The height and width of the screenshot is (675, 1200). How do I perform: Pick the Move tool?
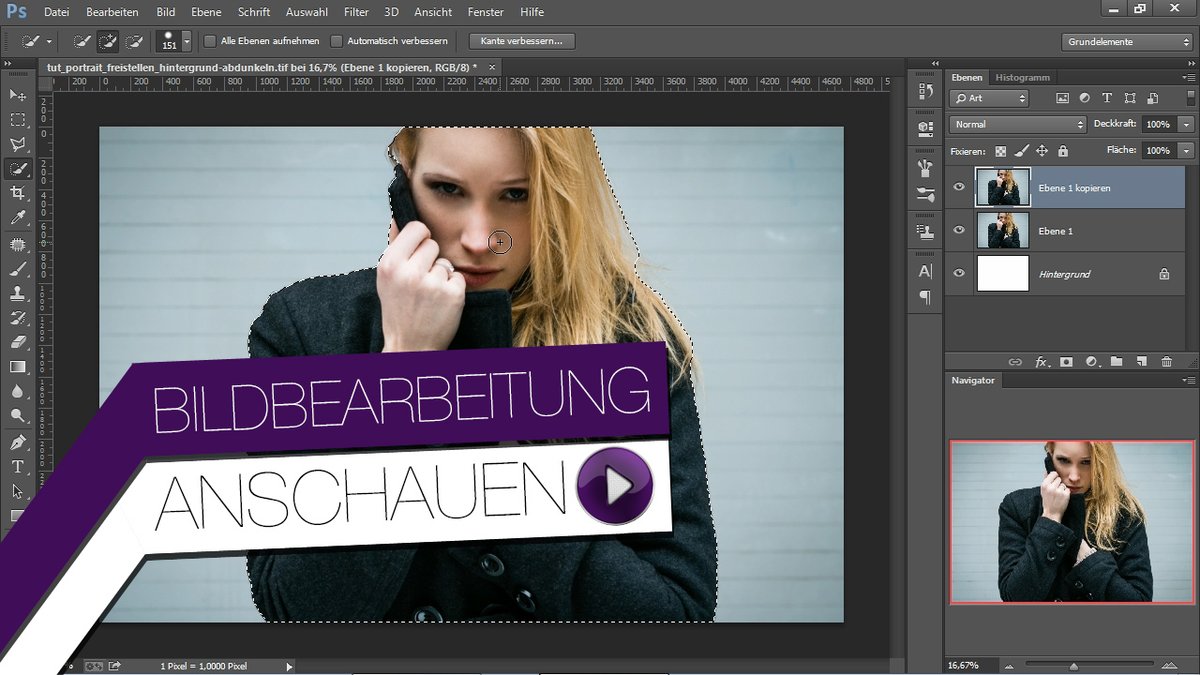(x=18, y=95)
